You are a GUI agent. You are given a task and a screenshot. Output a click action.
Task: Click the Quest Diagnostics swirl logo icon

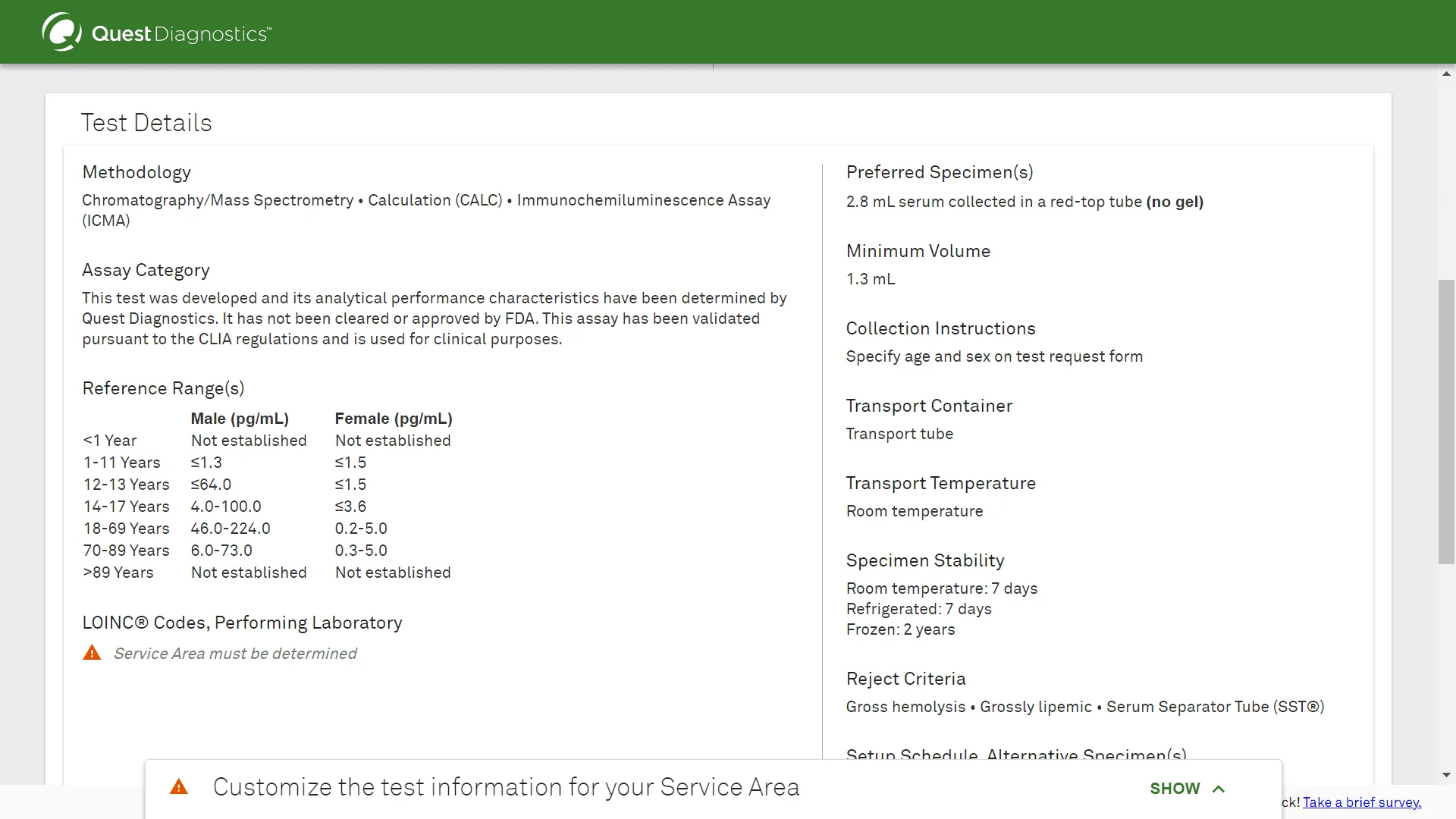[61, 32]
